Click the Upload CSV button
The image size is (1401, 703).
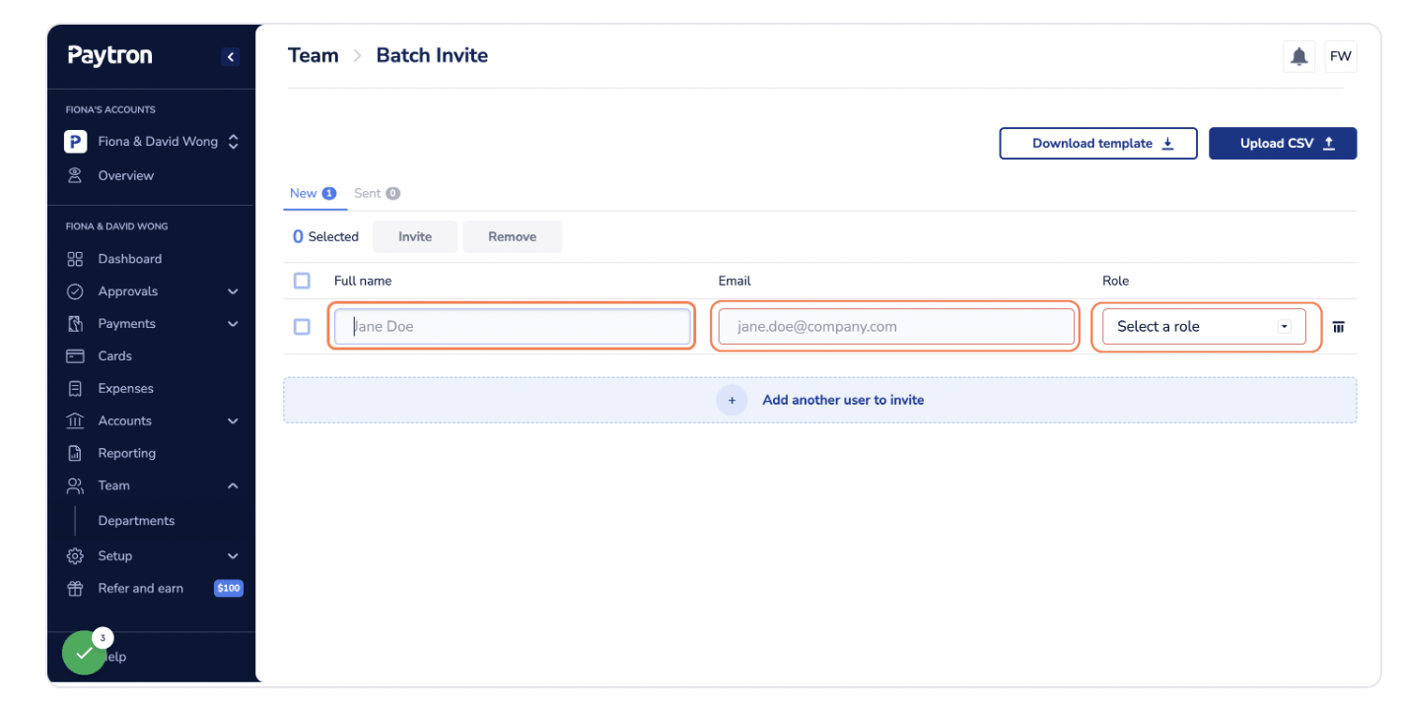pos(1282,143)
